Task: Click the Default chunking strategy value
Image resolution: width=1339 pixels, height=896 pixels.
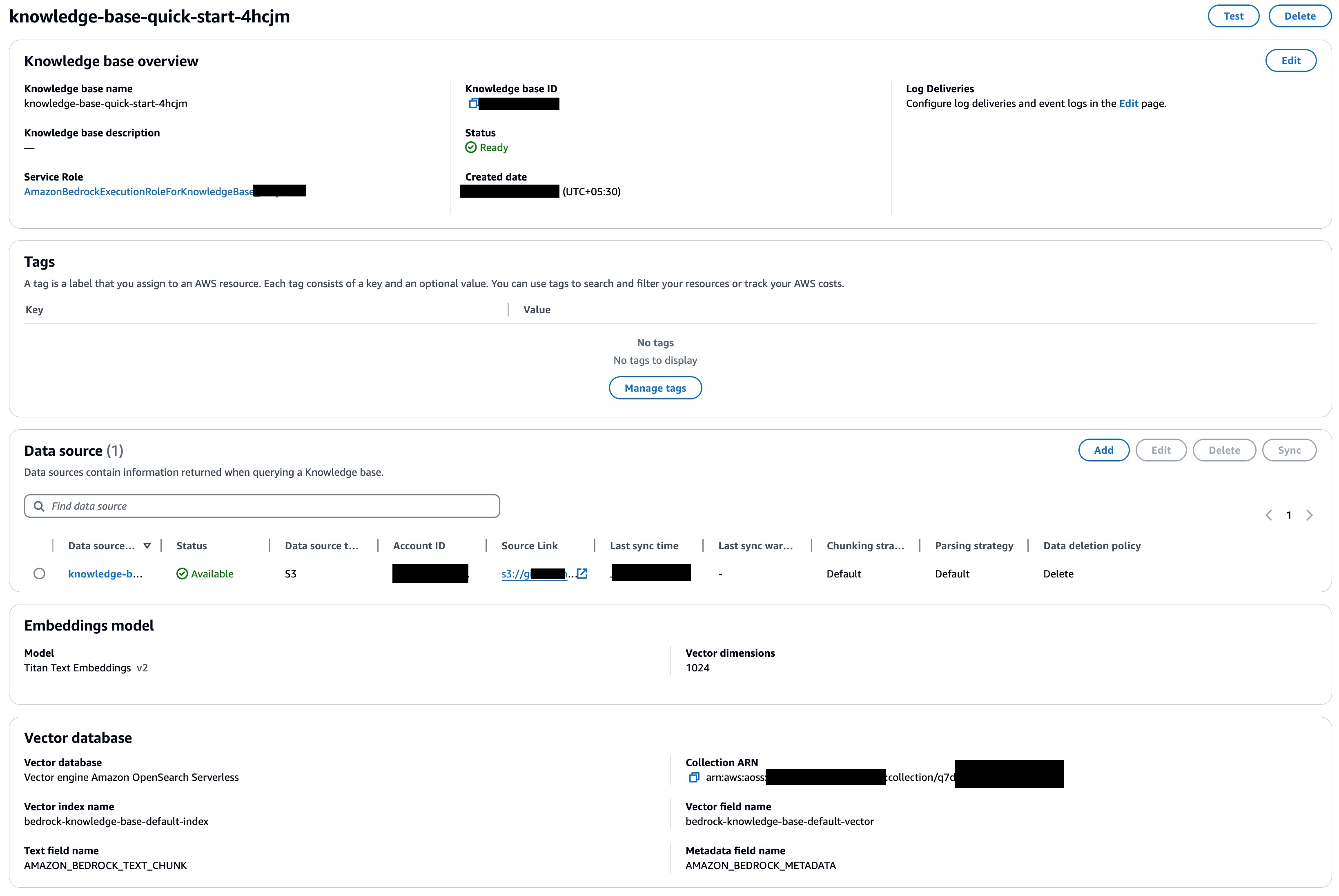Action: tap(844, 574)
